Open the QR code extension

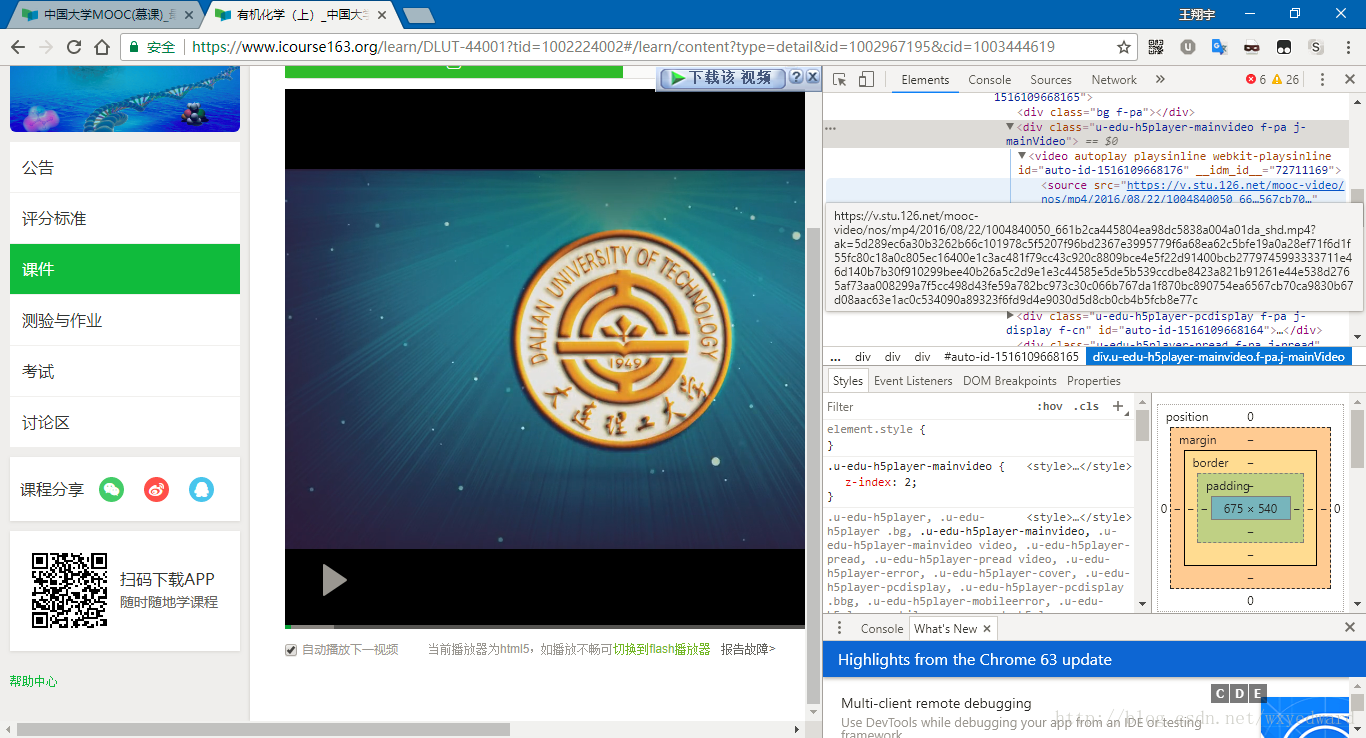pos(1156,47)
